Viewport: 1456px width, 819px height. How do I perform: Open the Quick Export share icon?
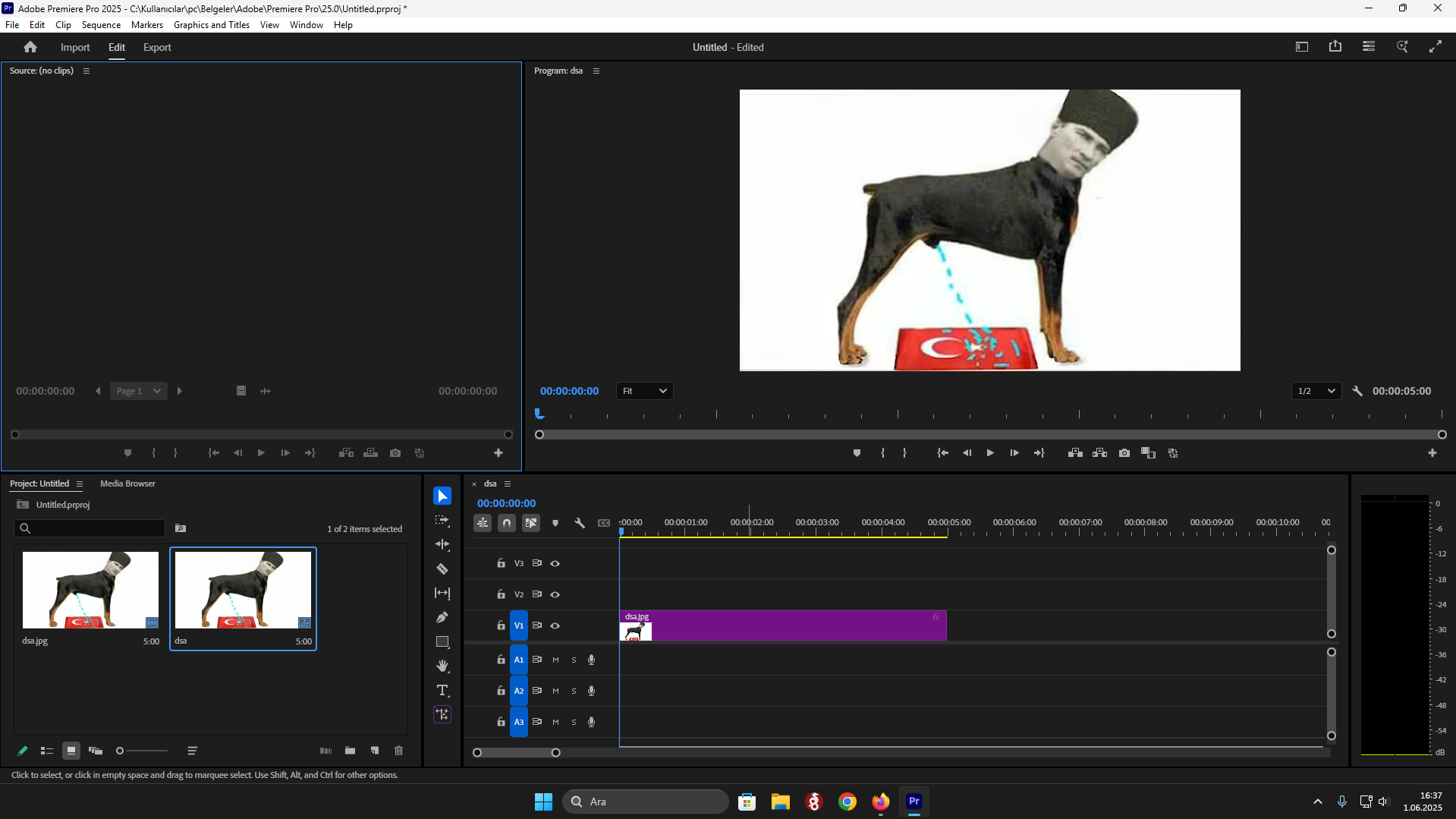(1335, 46)
